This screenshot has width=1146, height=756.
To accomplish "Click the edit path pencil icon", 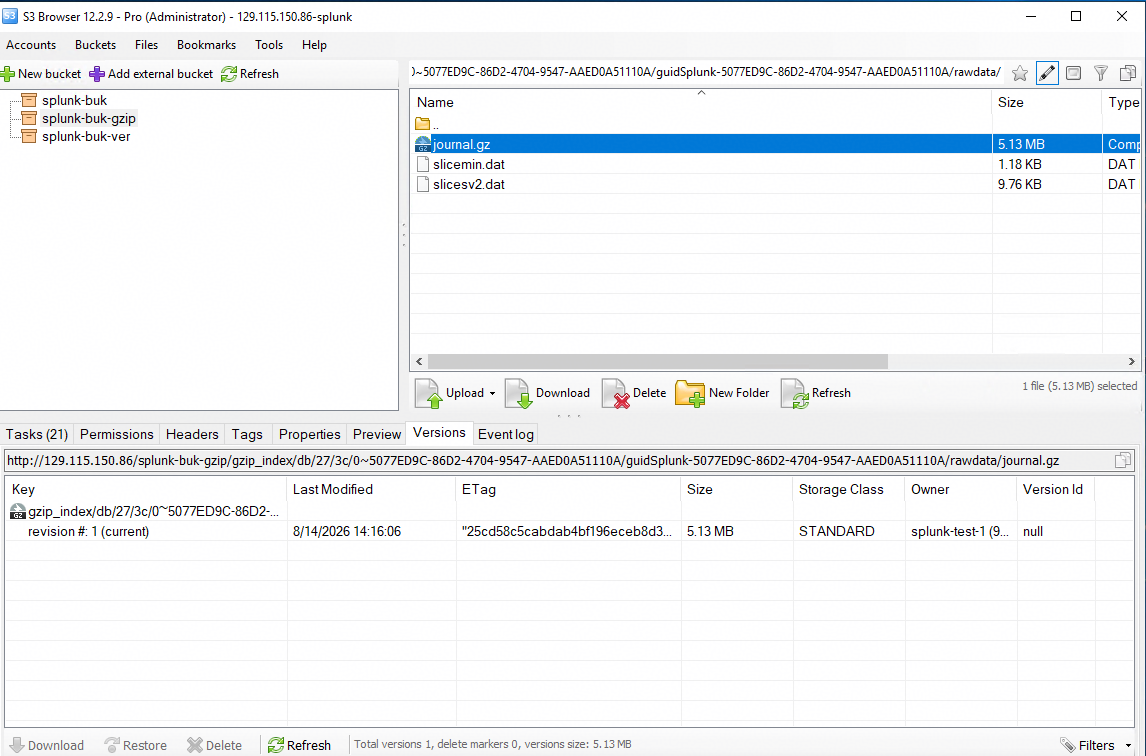I will point(1047,73).
